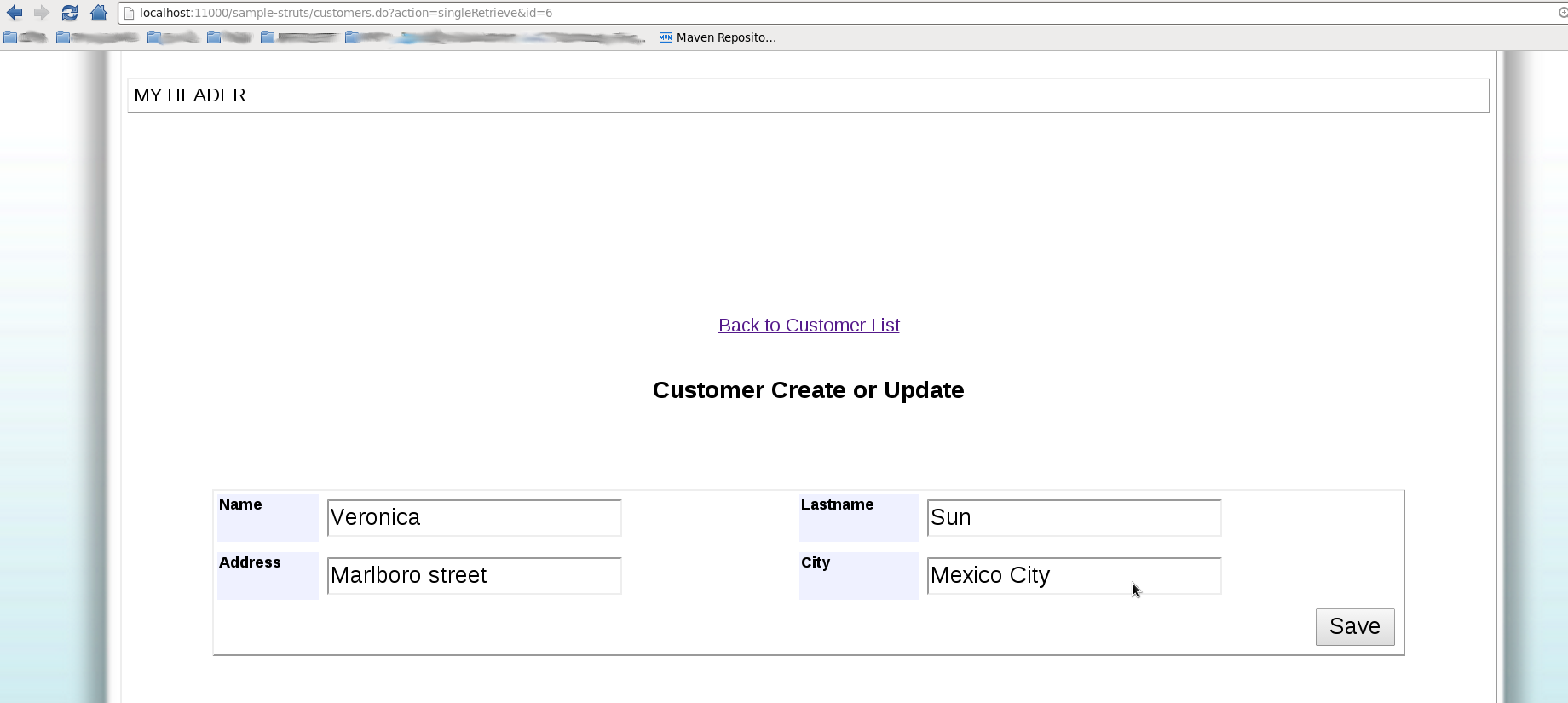Image resolution: width=1568 pixels, height=703 pixels.
Task: Click the browser forward arrow
Action: (41, 13)
